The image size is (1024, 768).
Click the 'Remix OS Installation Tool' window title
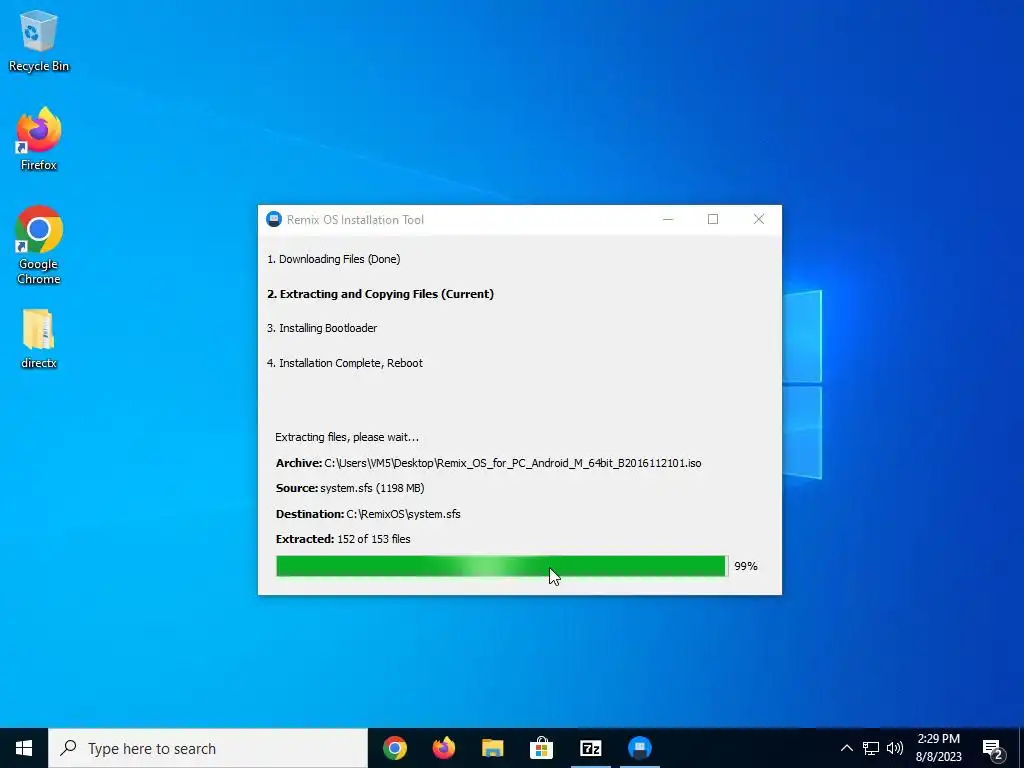[x=355, y=220]
